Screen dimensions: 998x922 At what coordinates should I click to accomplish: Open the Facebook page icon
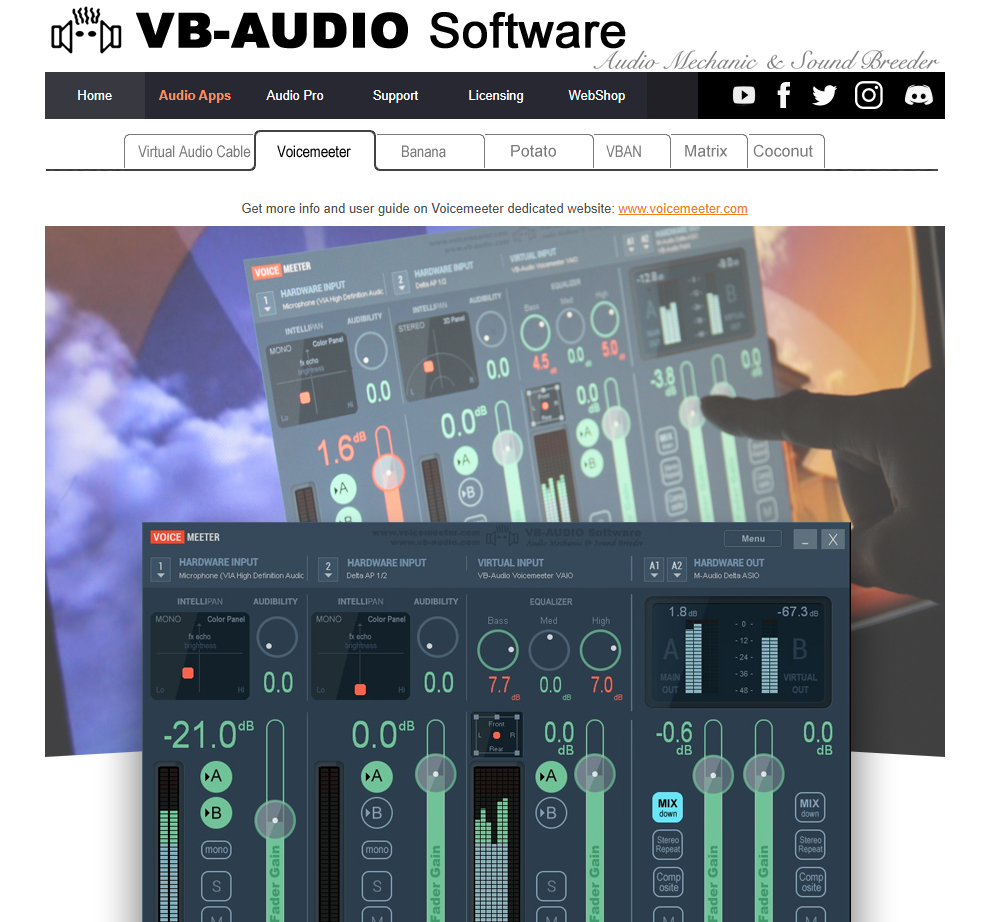click(784, 95)
